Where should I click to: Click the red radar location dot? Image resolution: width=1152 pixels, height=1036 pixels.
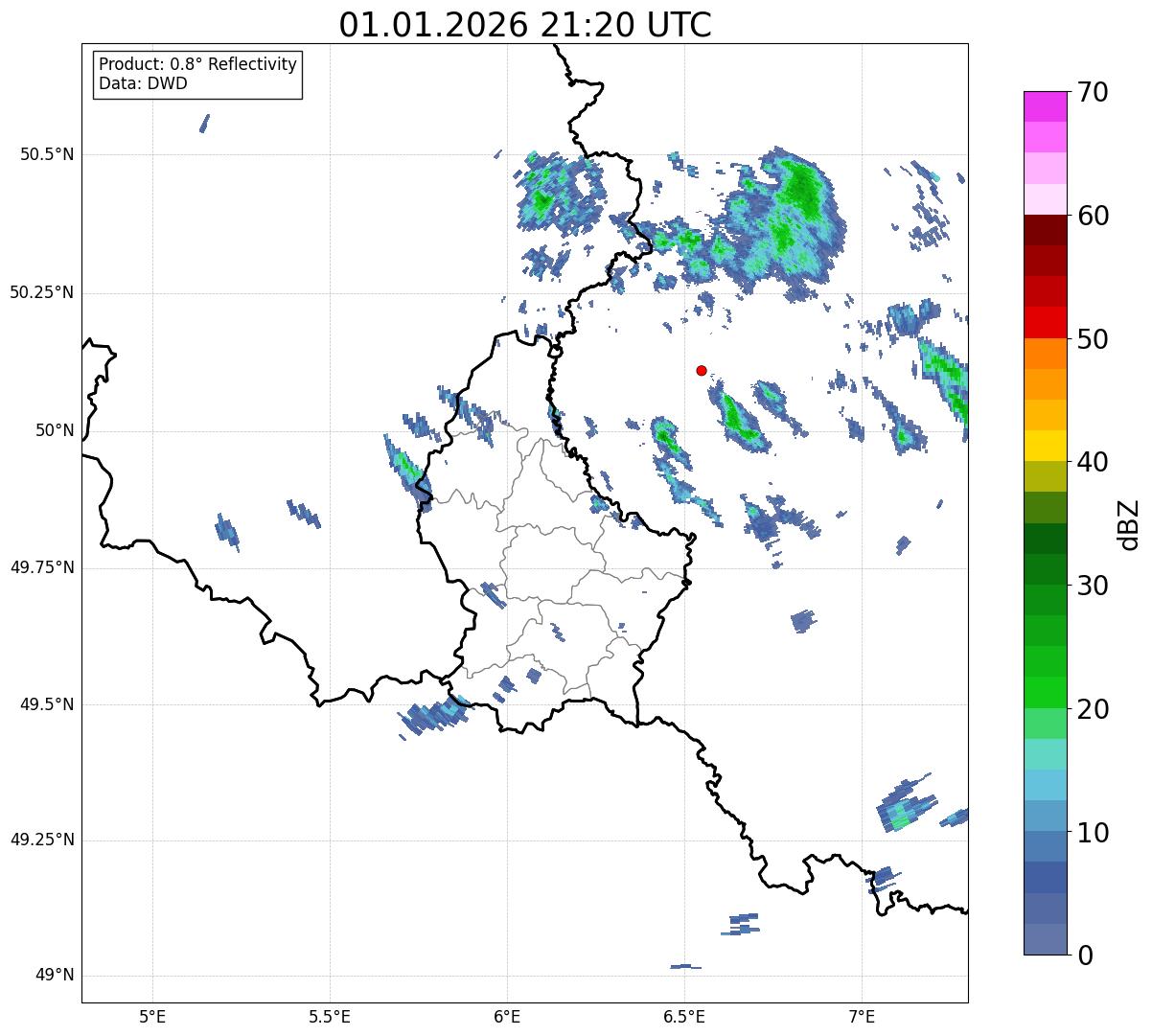click(x=702, y=370)
